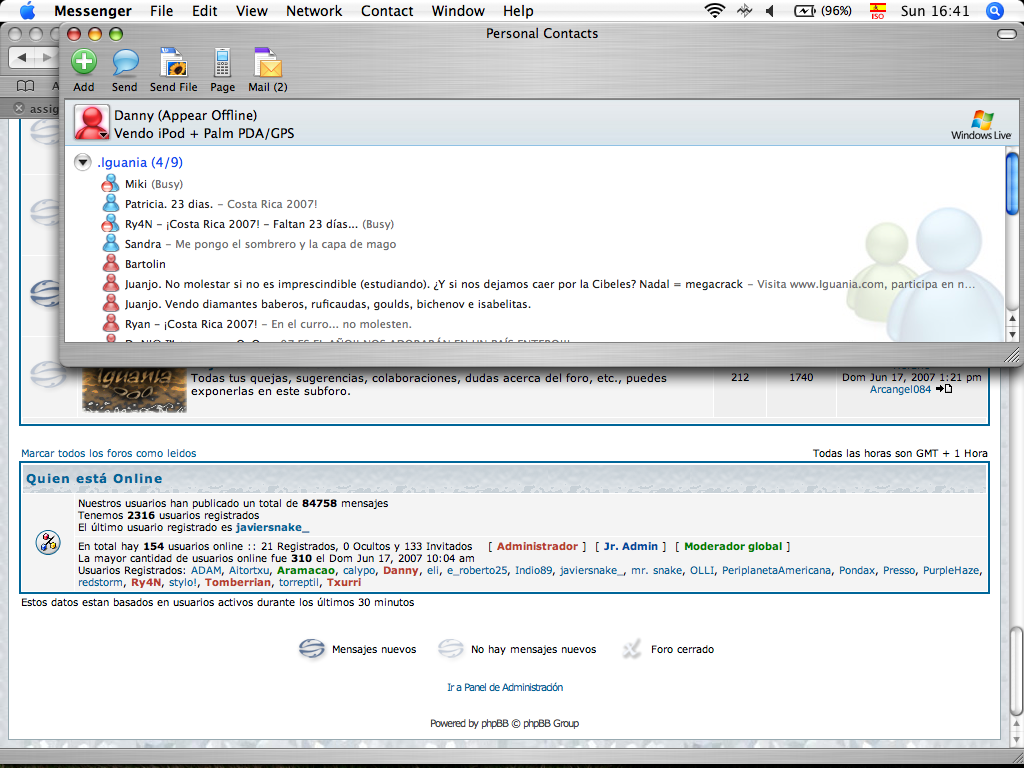
Task: Click the Iguania forum thumbnail image
Action: coord(135,391)
